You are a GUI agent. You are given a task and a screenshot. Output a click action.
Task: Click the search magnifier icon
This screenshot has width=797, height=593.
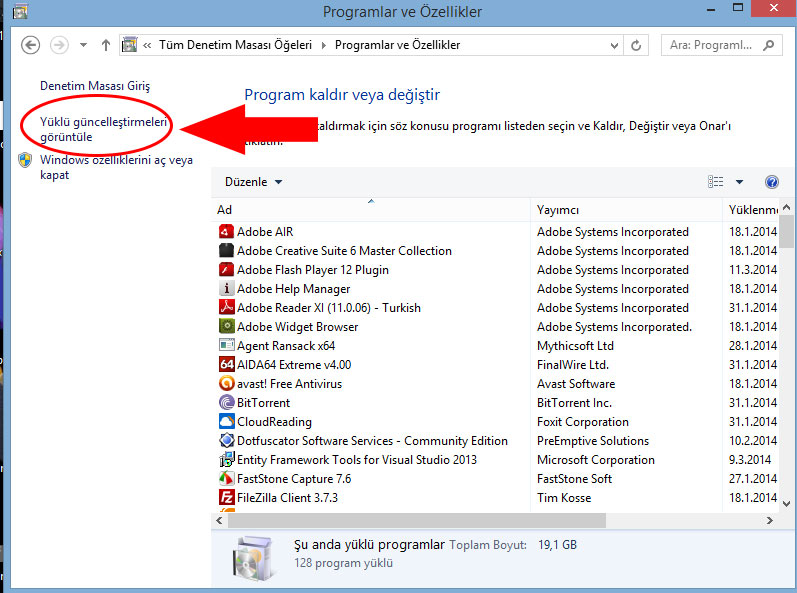(x=769, y=45)
